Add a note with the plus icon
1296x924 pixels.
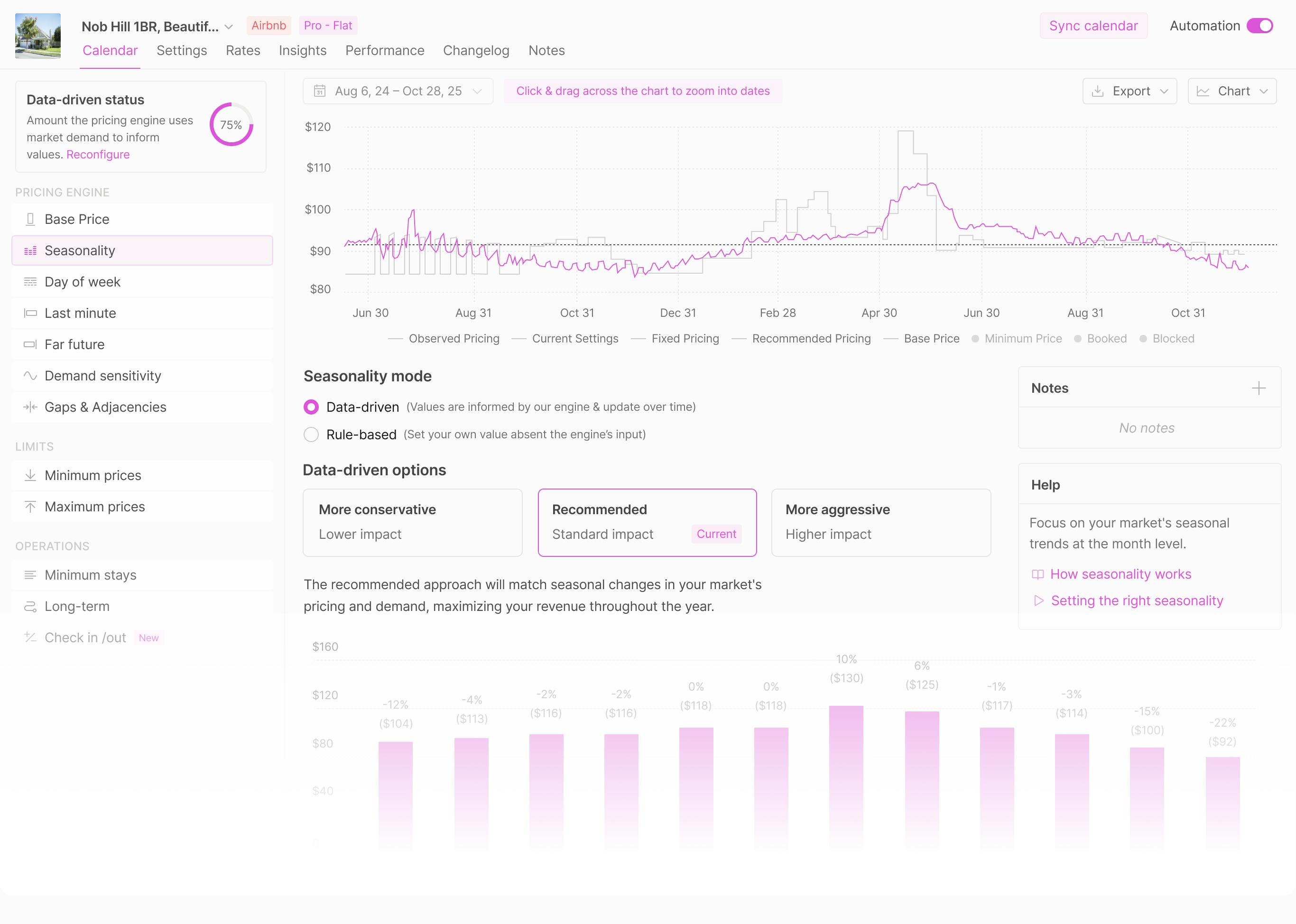click(x=1259, y=388)
